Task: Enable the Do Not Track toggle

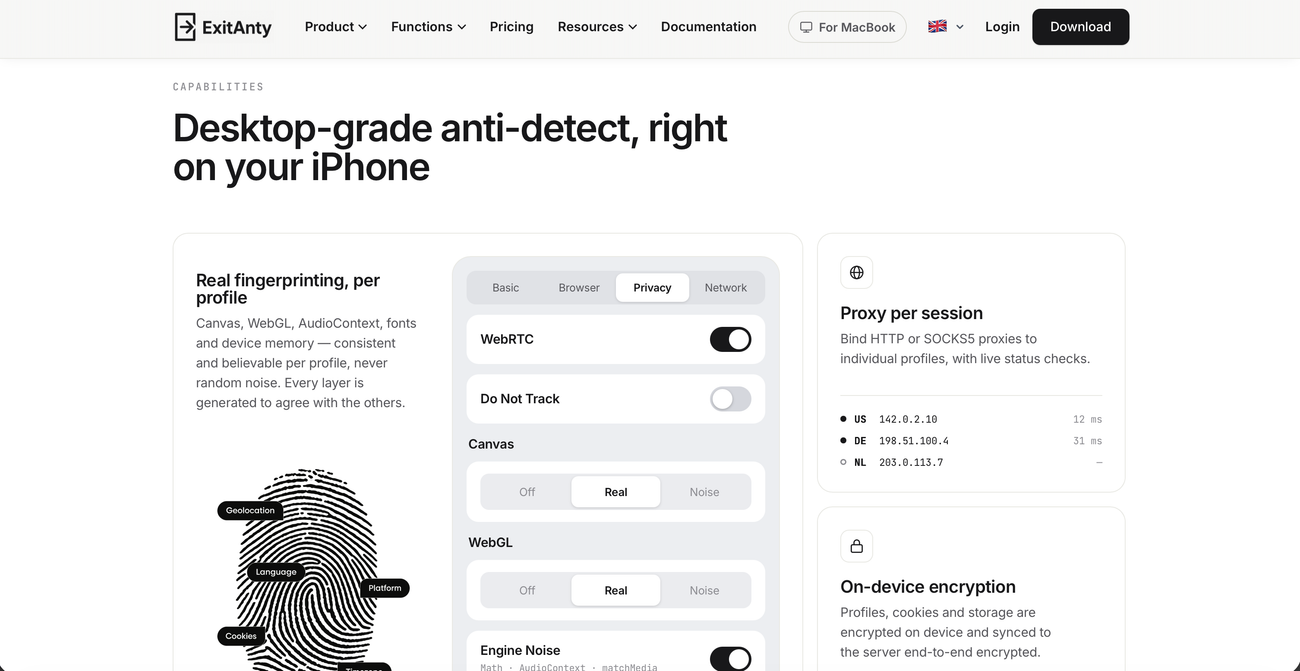Action: tap(730, 399)
